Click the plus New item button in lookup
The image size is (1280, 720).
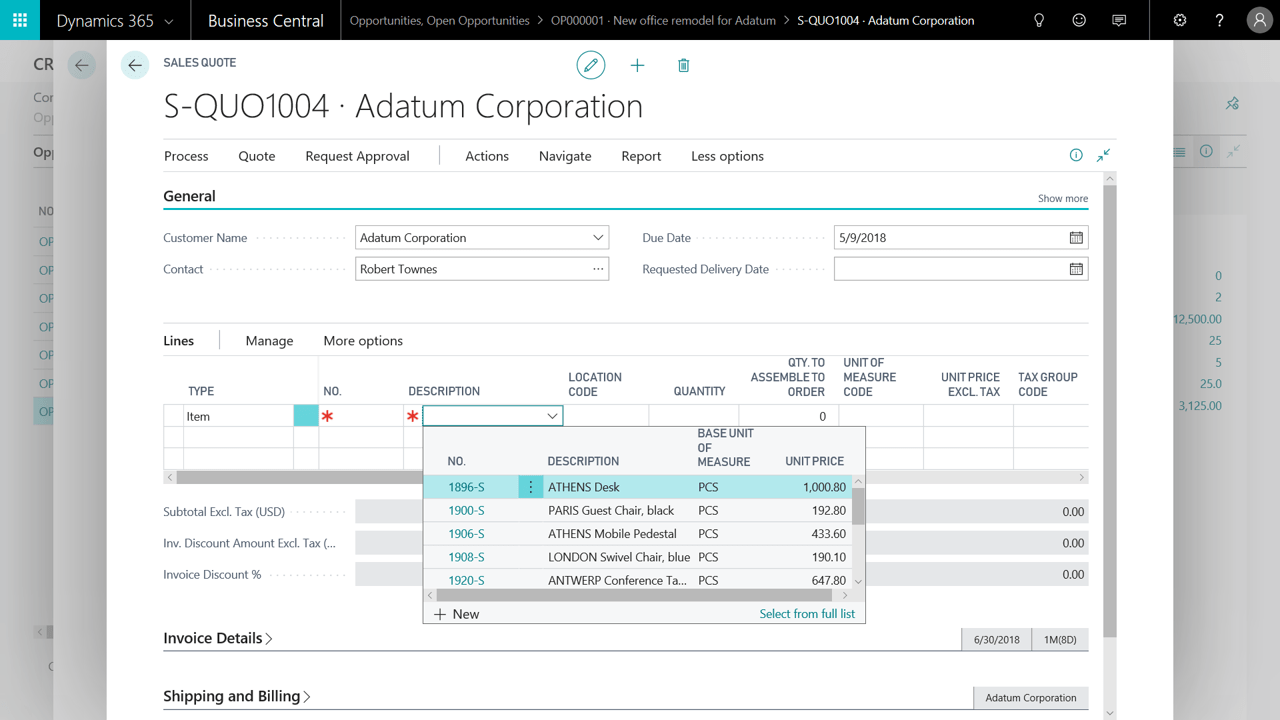tap(457, 614)
